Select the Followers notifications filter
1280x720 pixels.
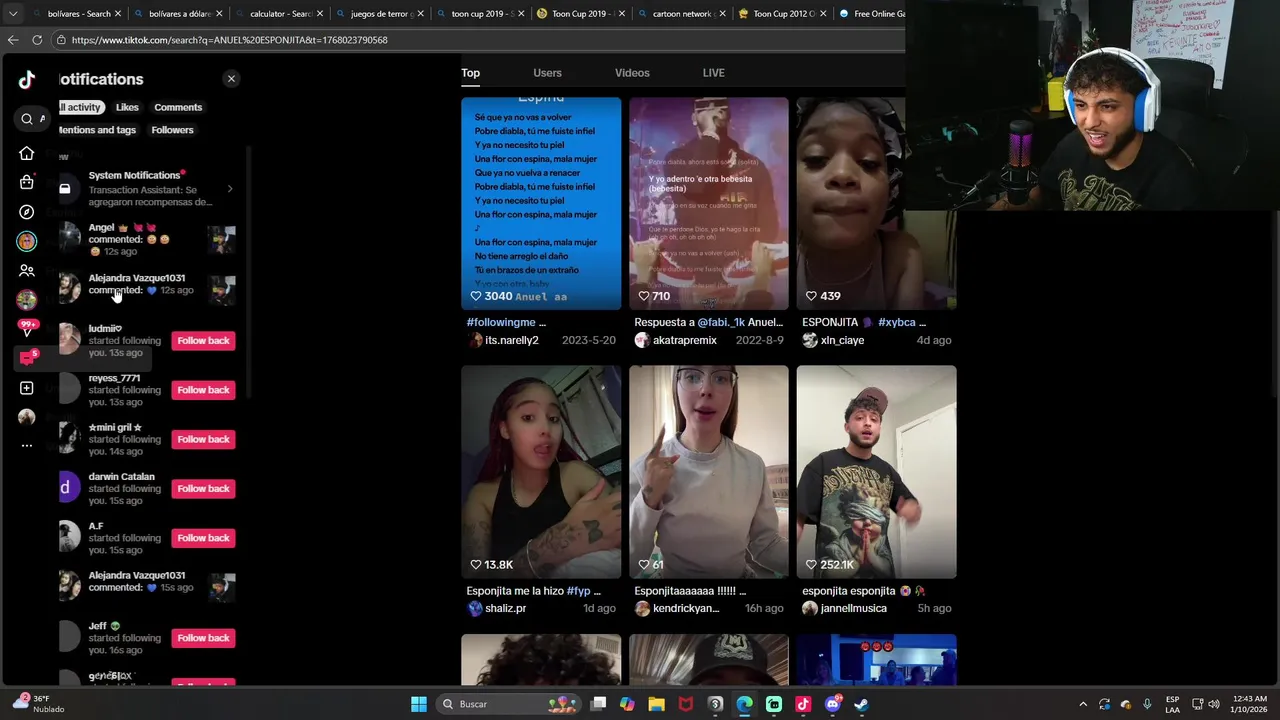(172, 130)
